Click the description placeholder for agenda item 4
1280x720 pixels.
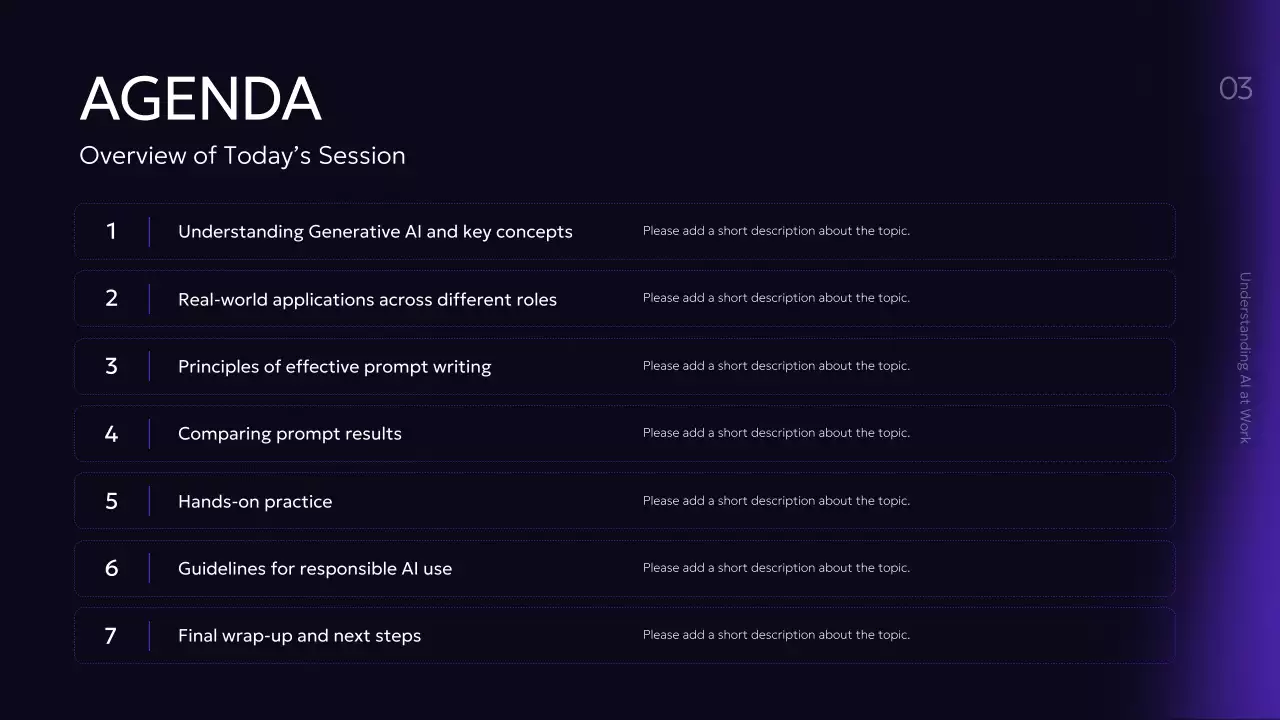tap(776, 433)
